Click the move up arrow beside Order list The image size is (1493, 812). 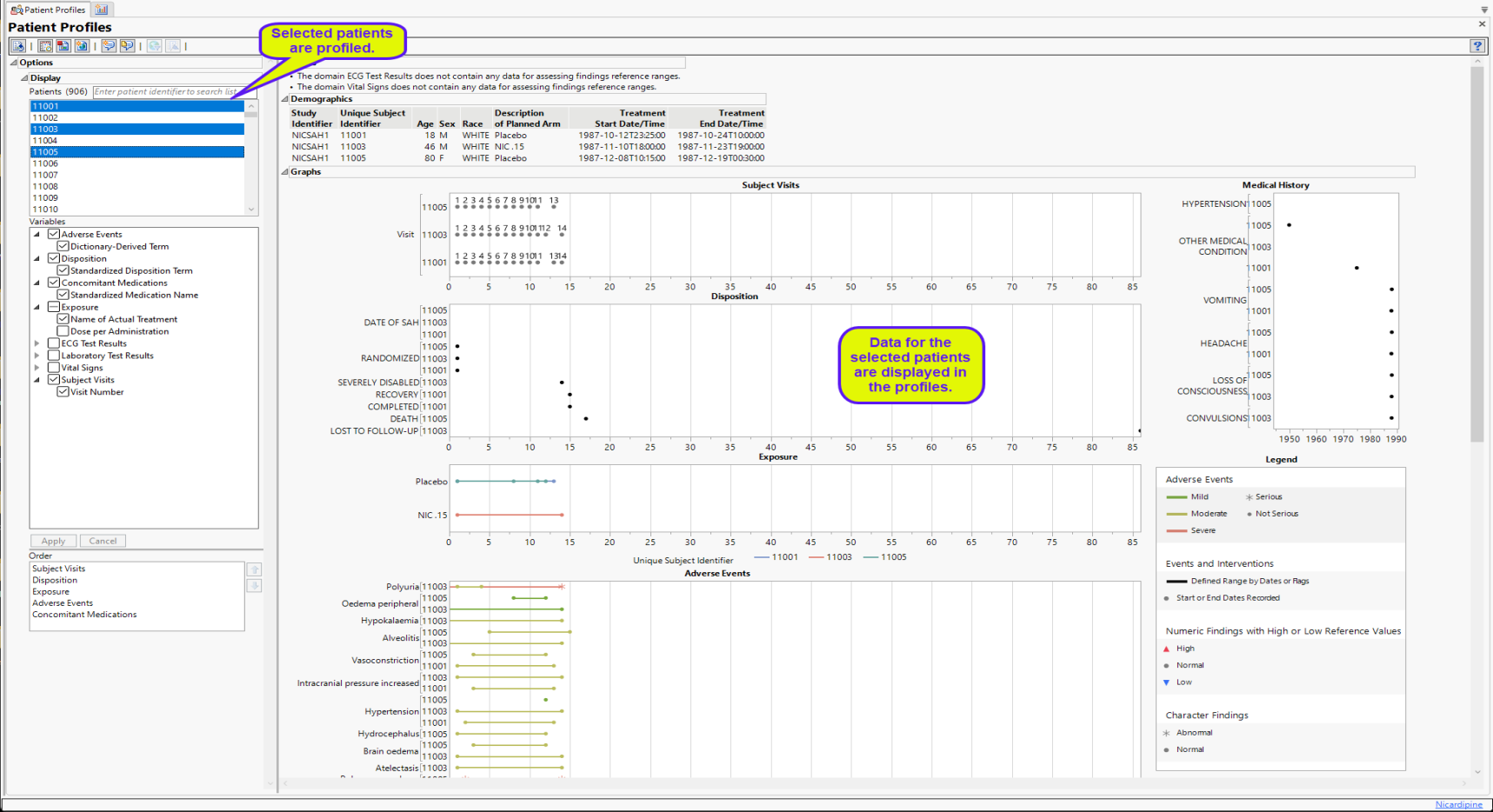(254, 569)
